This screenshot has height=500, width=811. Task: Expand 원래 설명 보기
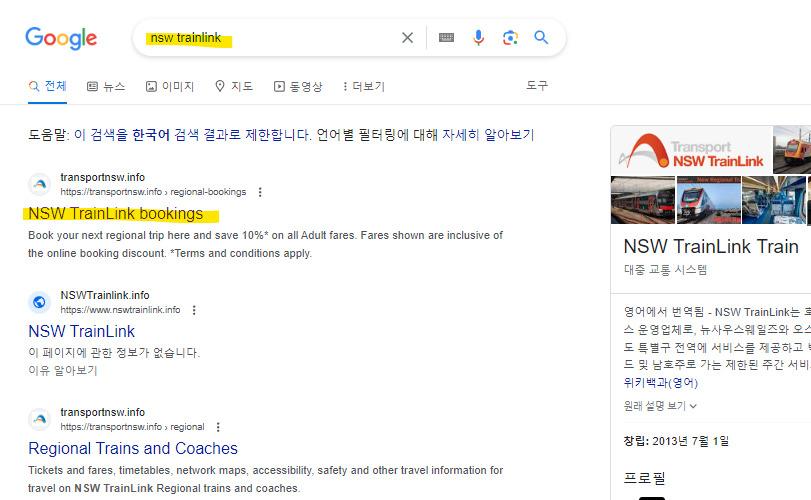660,406
